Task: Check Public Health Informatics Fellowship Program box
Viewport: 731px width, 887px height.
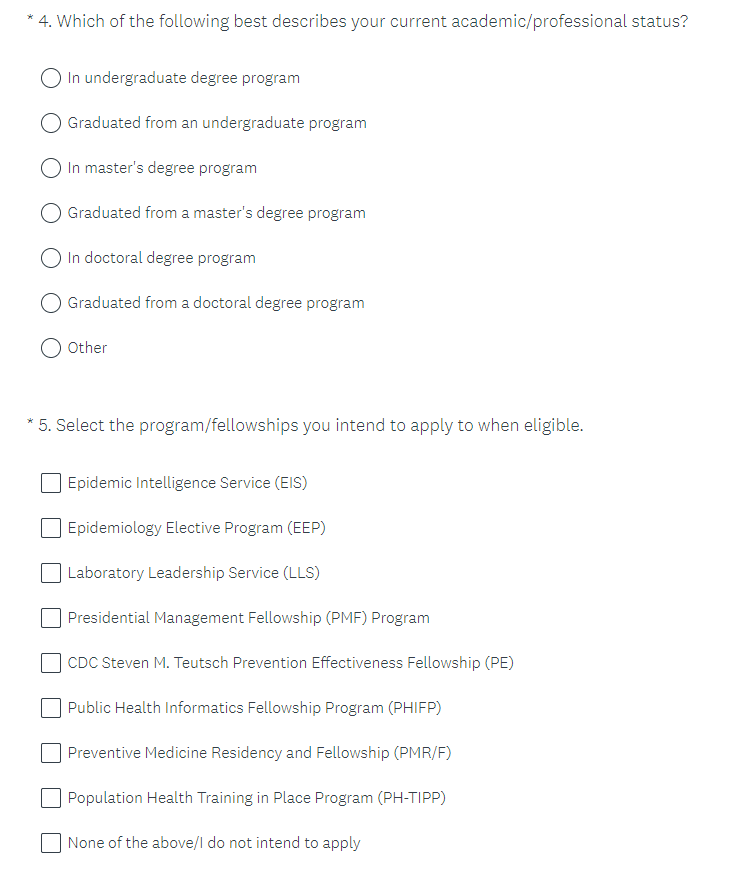Action: click(x=52, y=708)
